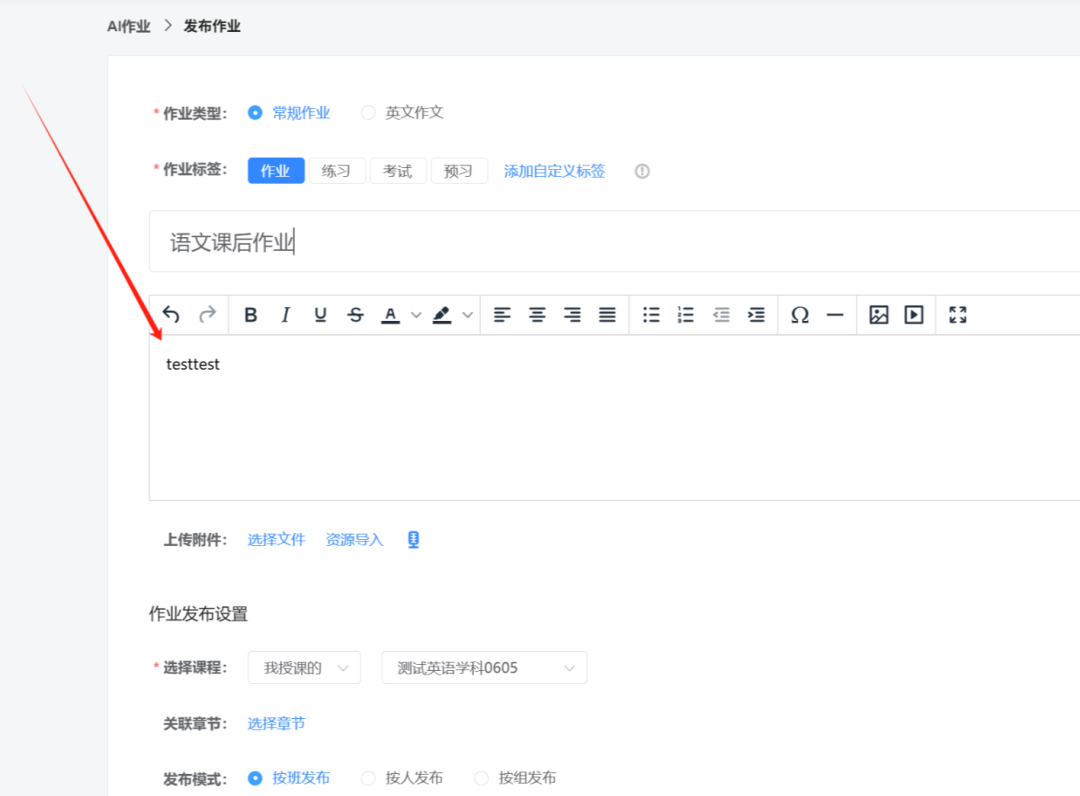Apply the font color A button
1080x796 pixels.
[391, 315]
